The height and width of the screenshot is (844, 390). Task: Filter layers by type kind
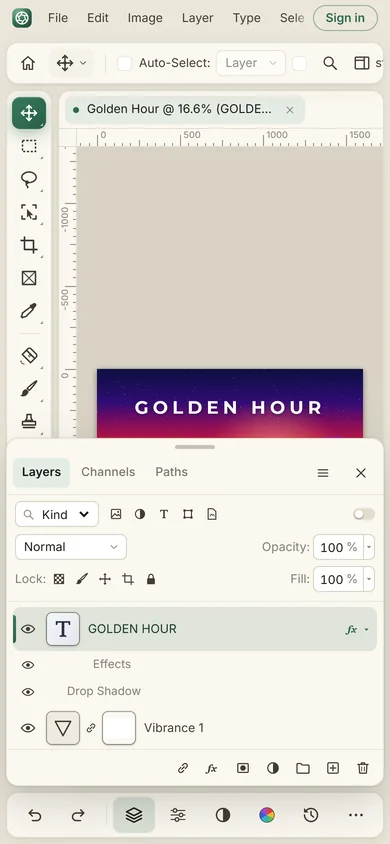pyautogui.click(x=164, y=514)
